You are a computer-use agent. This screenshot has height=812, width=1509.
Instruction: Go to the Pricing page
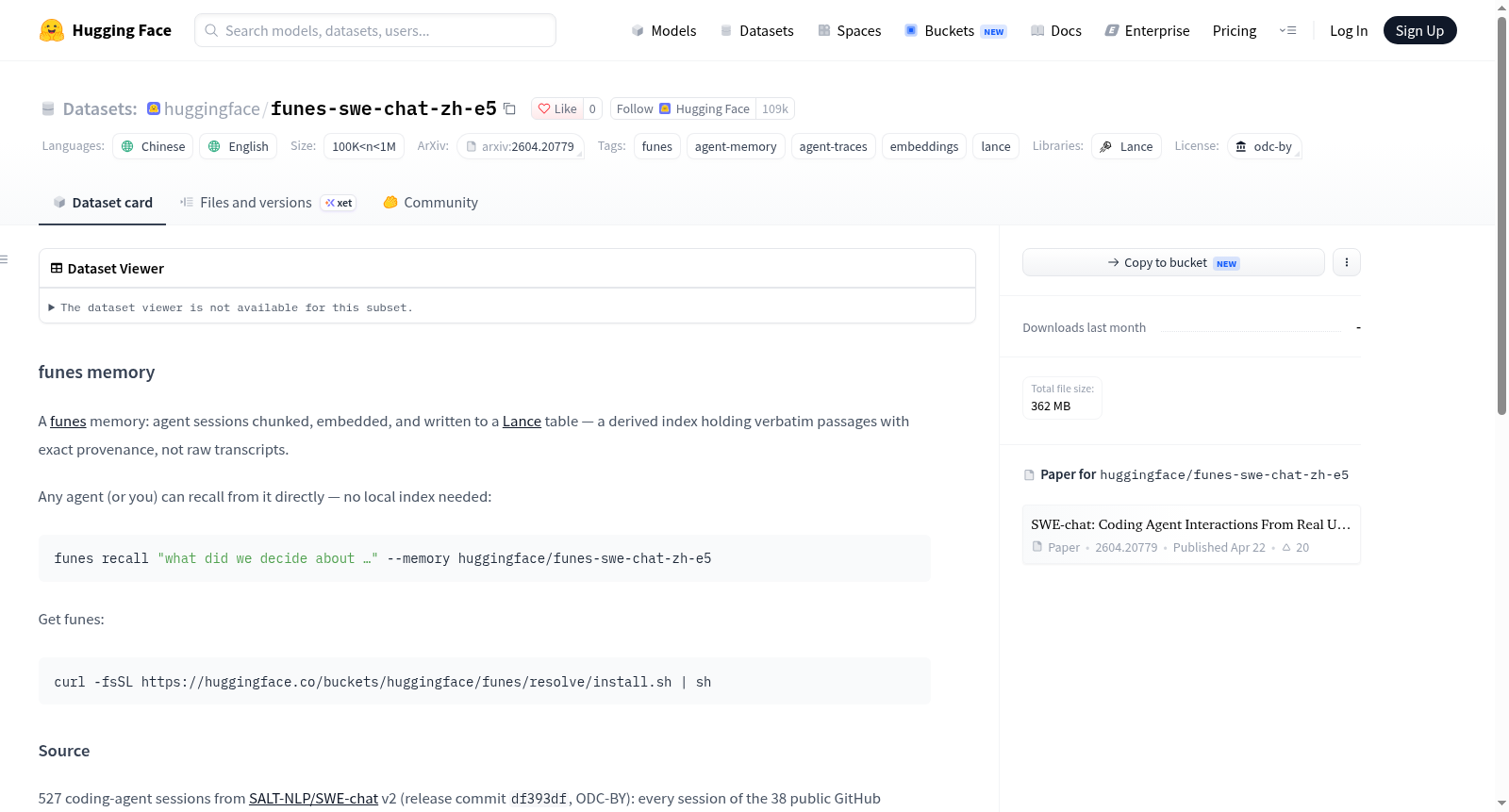(x=1235, y=30)
